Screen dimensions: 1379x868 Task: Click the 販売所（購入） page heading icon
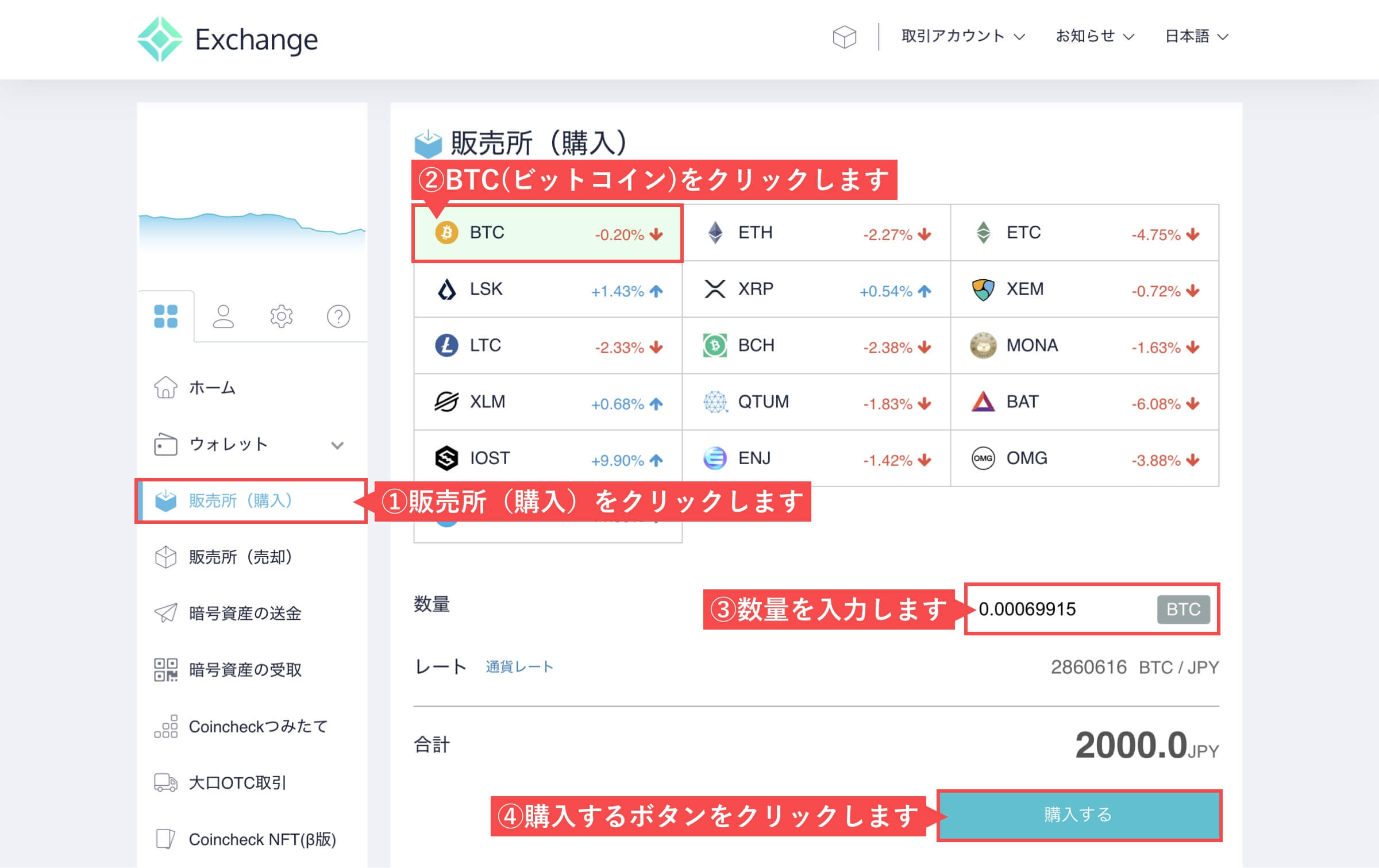(428, 144)
